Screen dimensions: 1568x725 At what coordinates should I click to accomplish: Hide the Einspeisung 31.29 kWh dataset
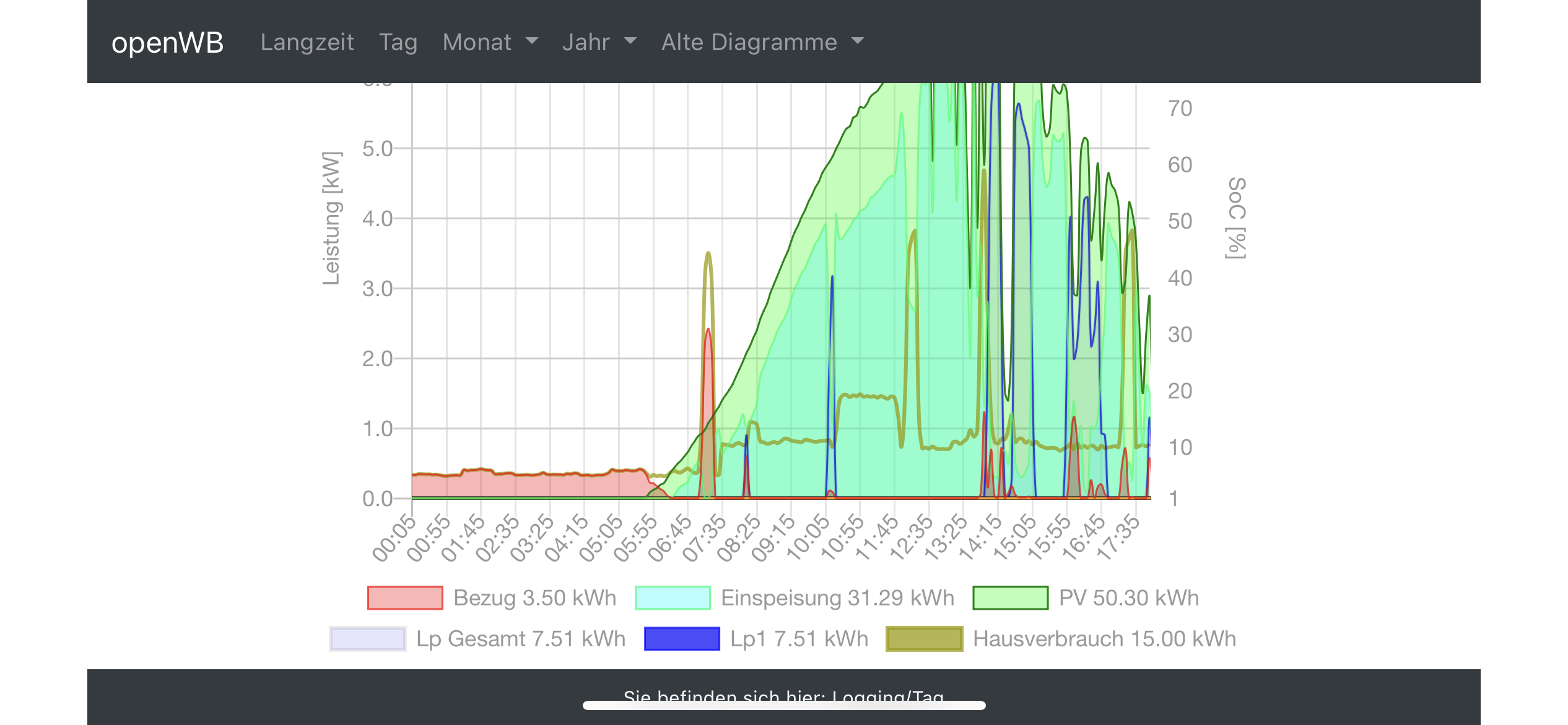pyautogui.click(x=837, y=598)
